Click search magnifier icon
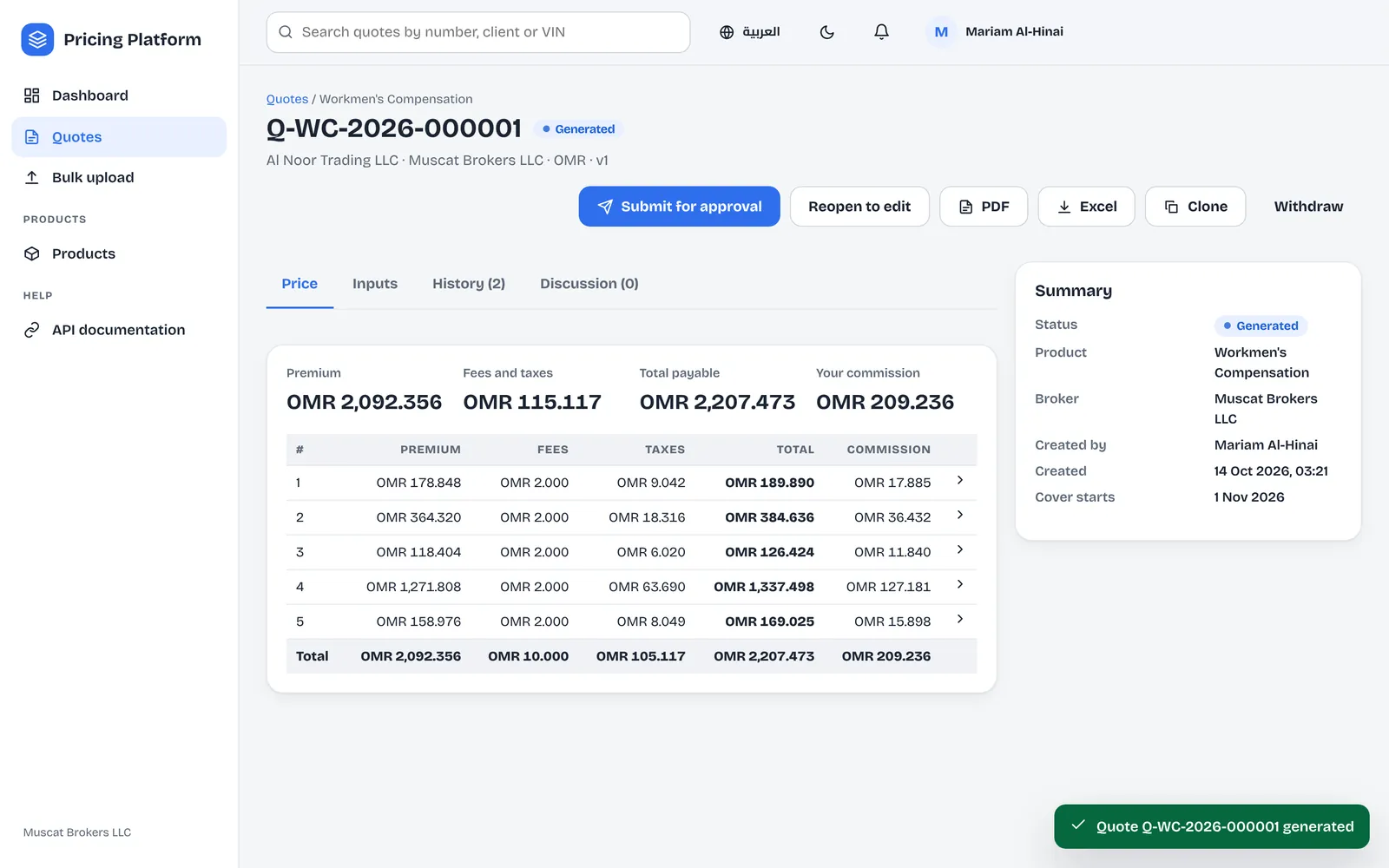 (x=286, y=32)
